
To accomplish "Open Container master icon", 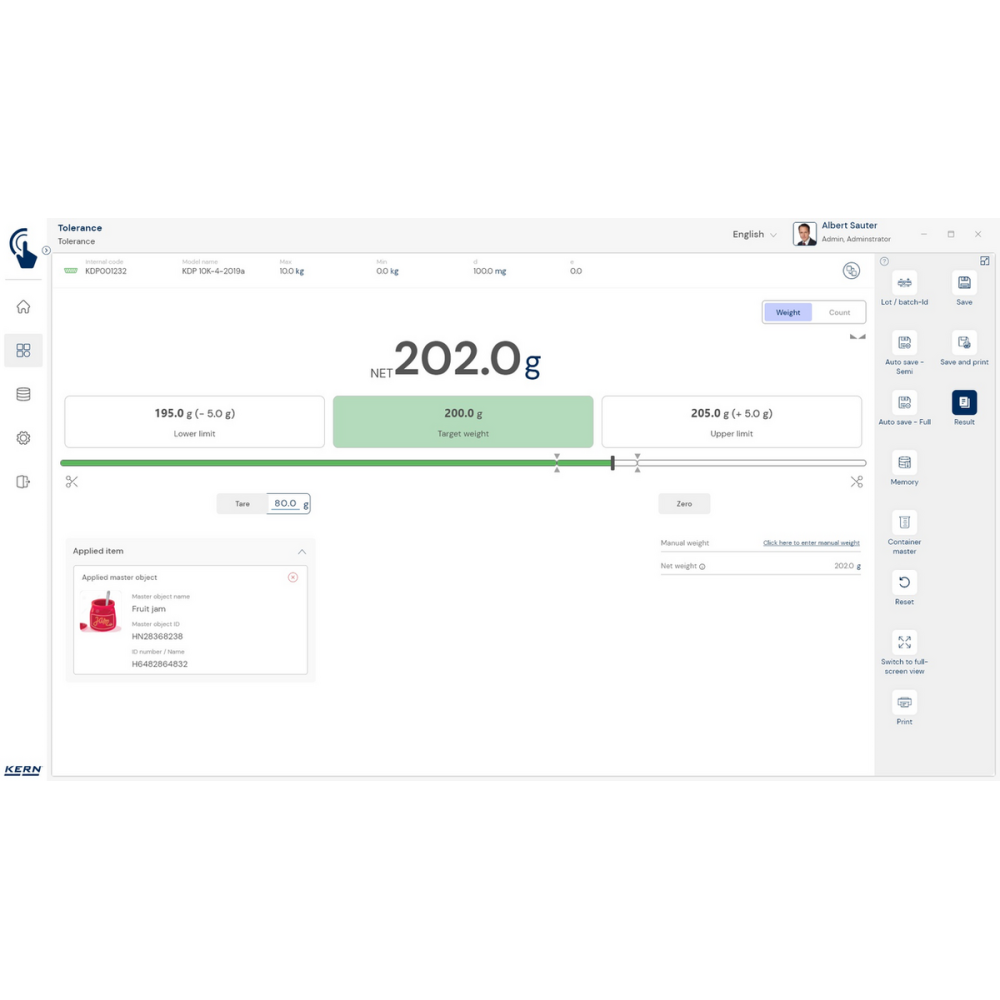I will click(x=904, y=522).
